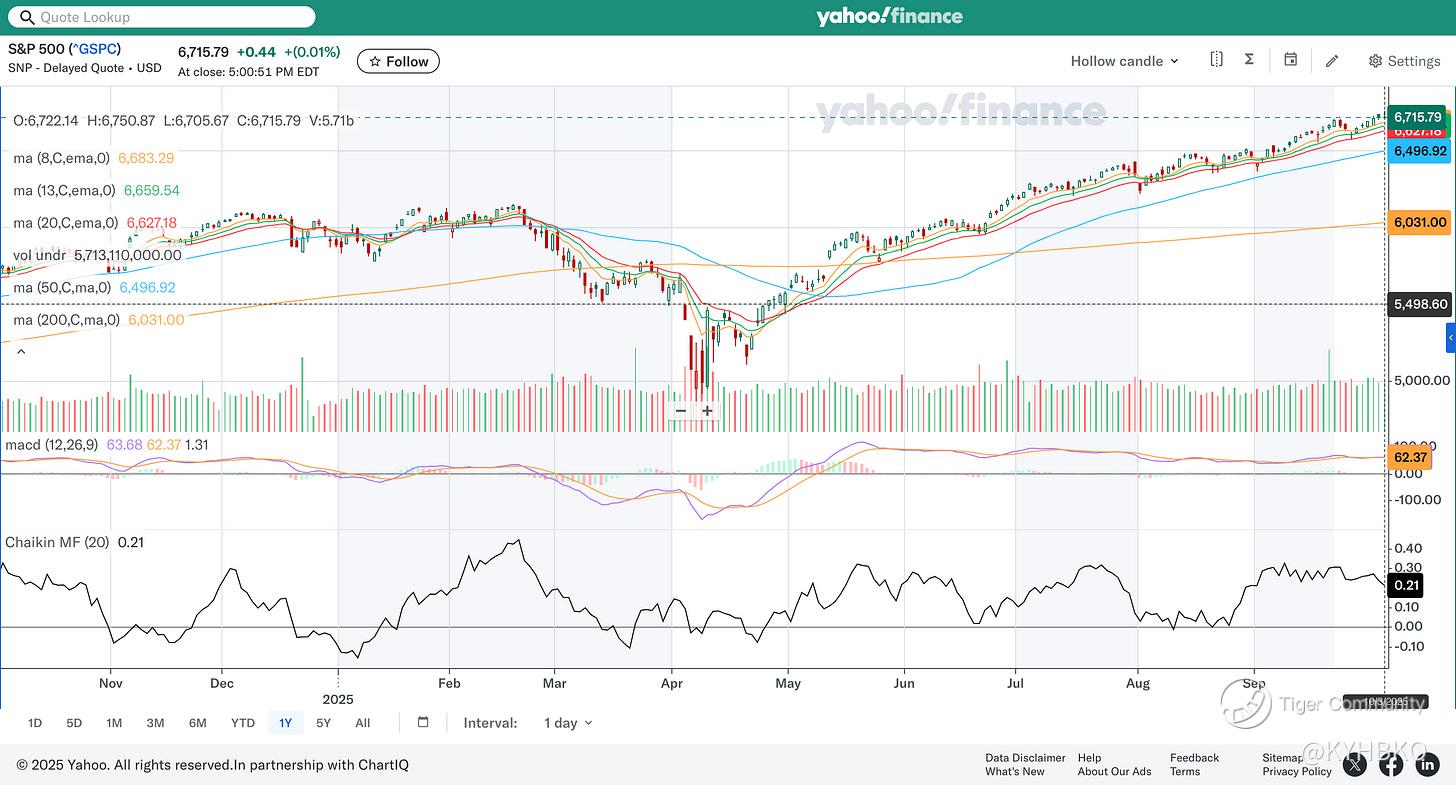This screenshot has height=785, width=1456.
Task: Click the Quote Lookup magnifier icon
Action: tap(26, 17)
